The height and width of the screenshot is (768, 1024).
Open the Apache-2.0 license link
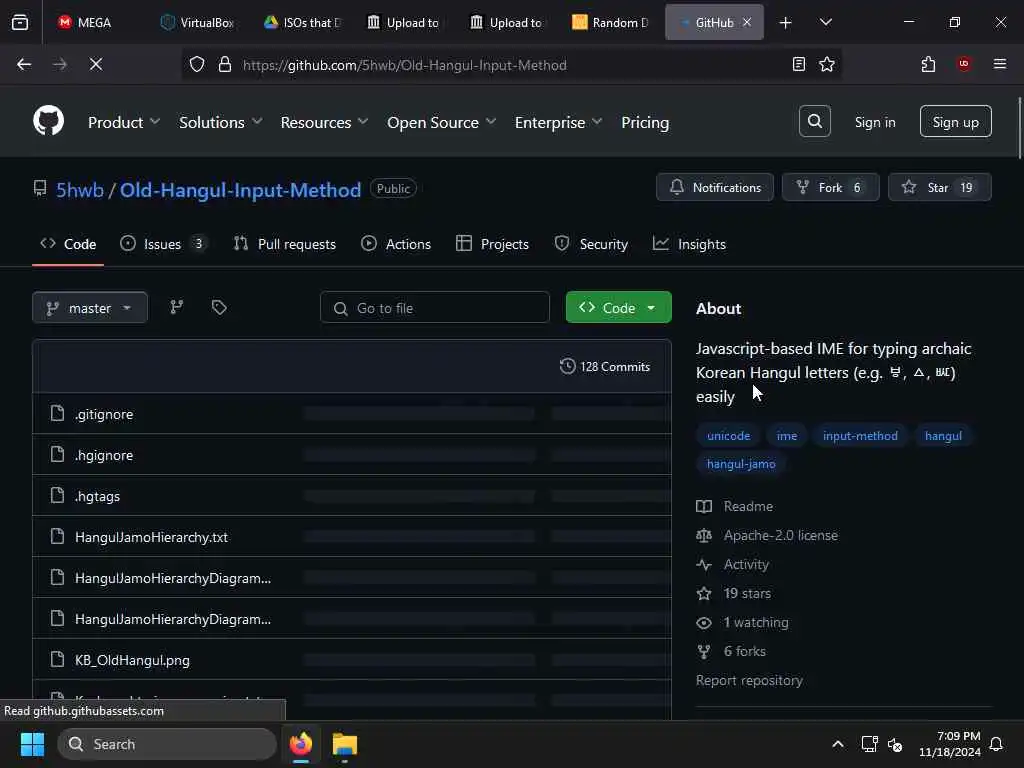[x=780, y=535]
